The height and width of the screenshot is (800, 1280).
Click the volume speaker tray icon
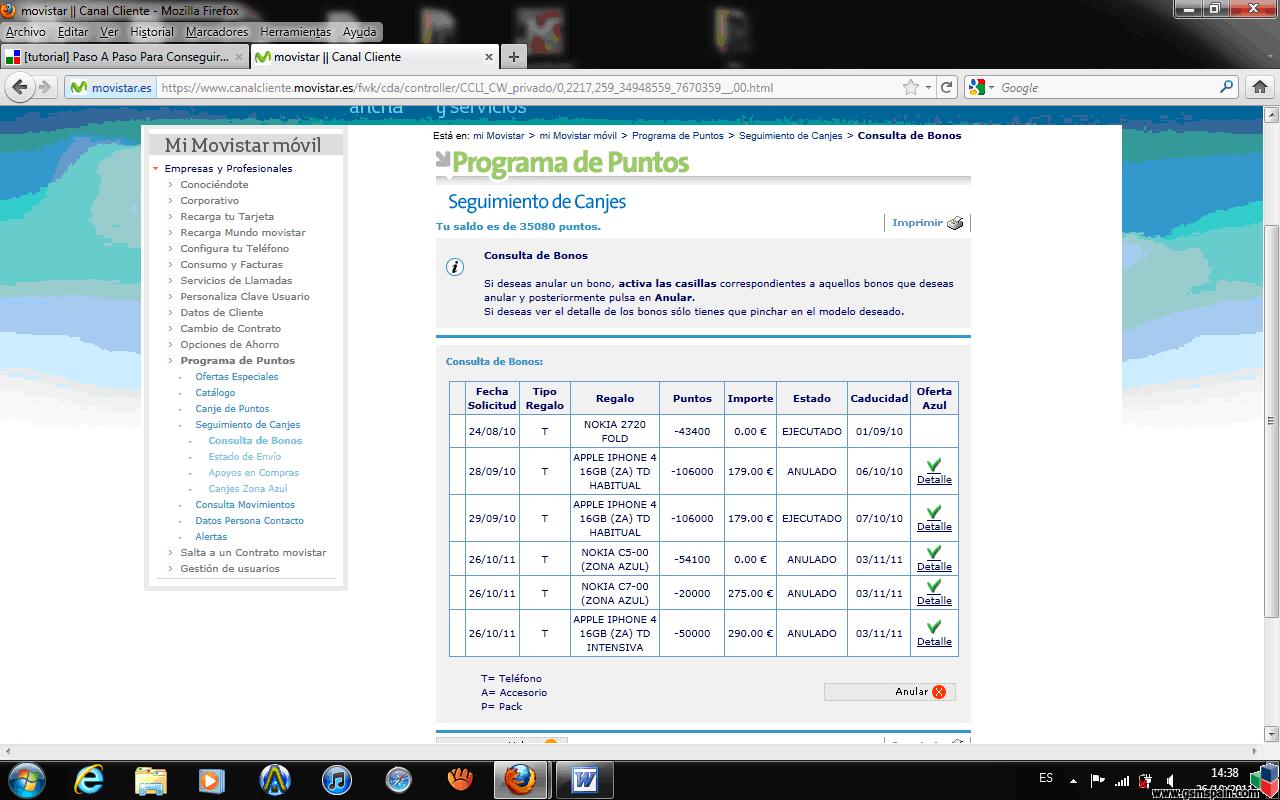coord(1170,780)
